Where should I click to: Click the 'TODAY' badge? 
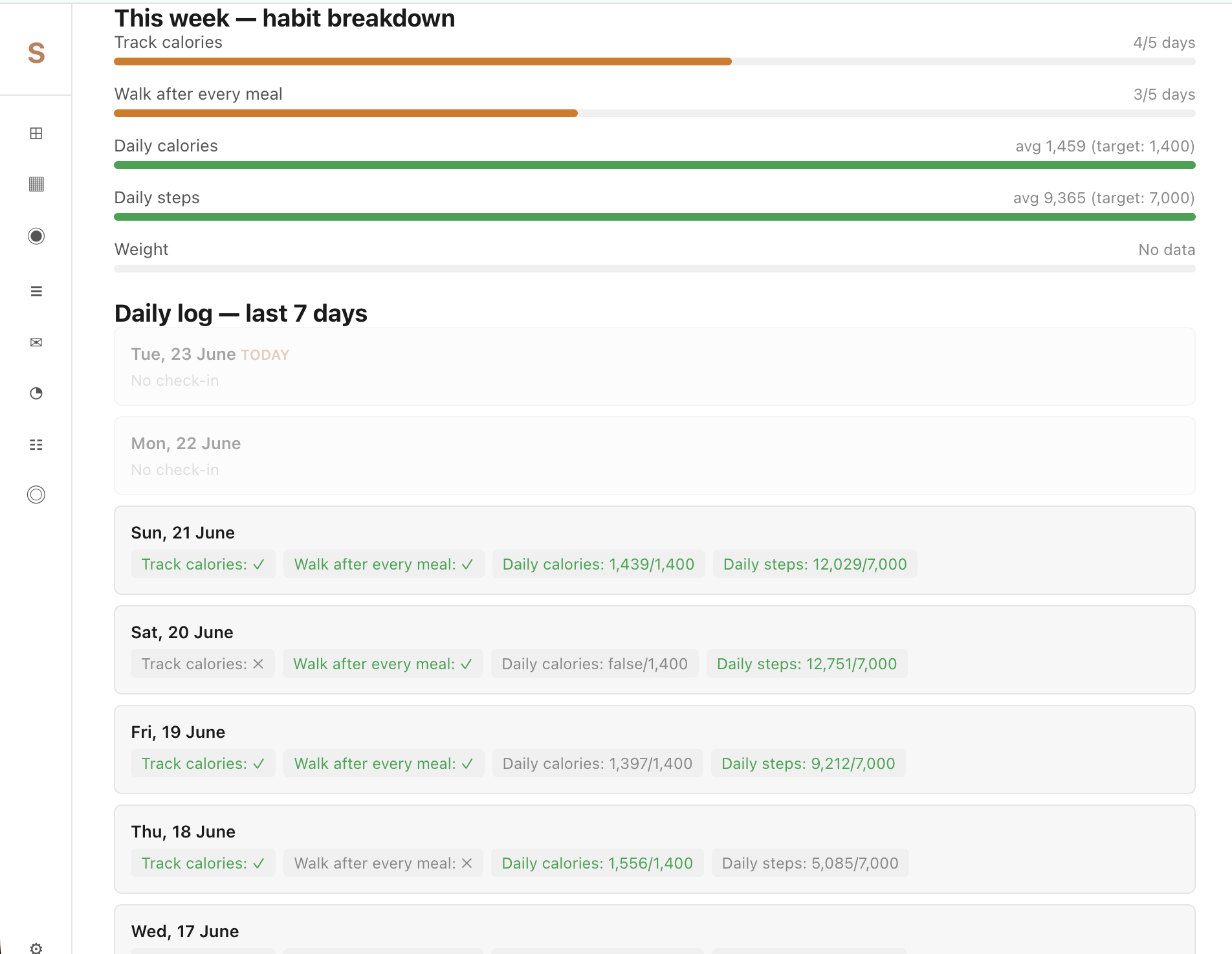pos(265,355)
